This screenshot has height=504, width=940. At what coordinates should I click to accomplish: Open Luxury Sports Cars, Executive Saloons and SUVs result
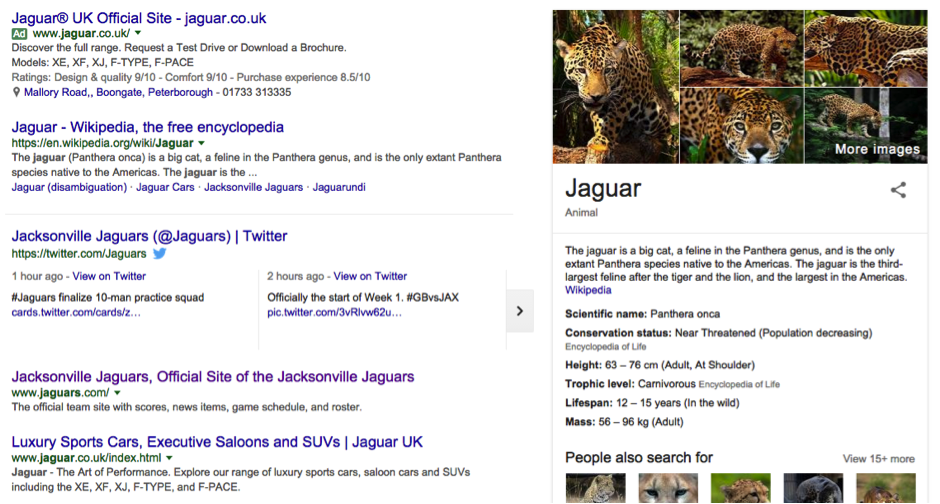217,442
